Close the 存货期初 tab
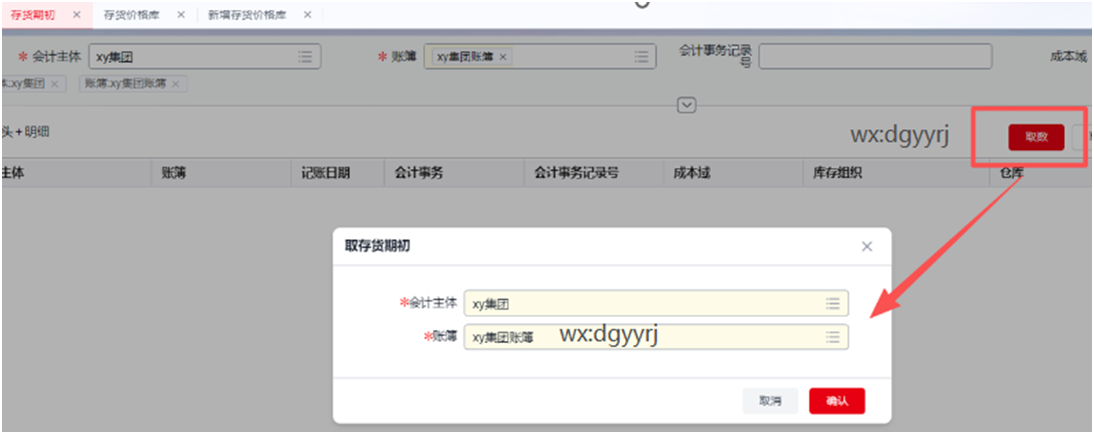 [77, 15]
